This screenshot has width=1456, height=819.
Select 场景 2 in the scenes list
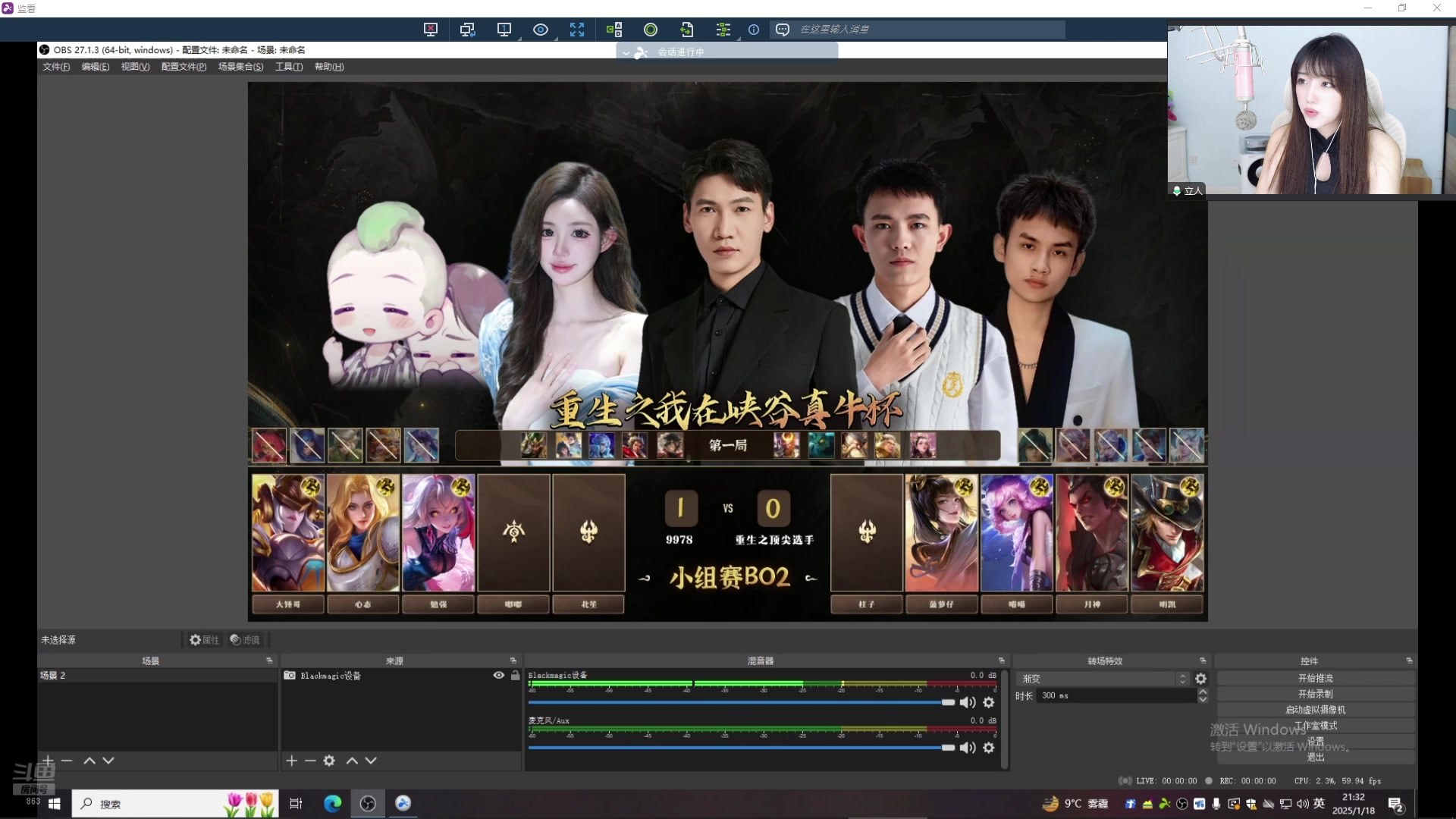click(x=158, y=676)
